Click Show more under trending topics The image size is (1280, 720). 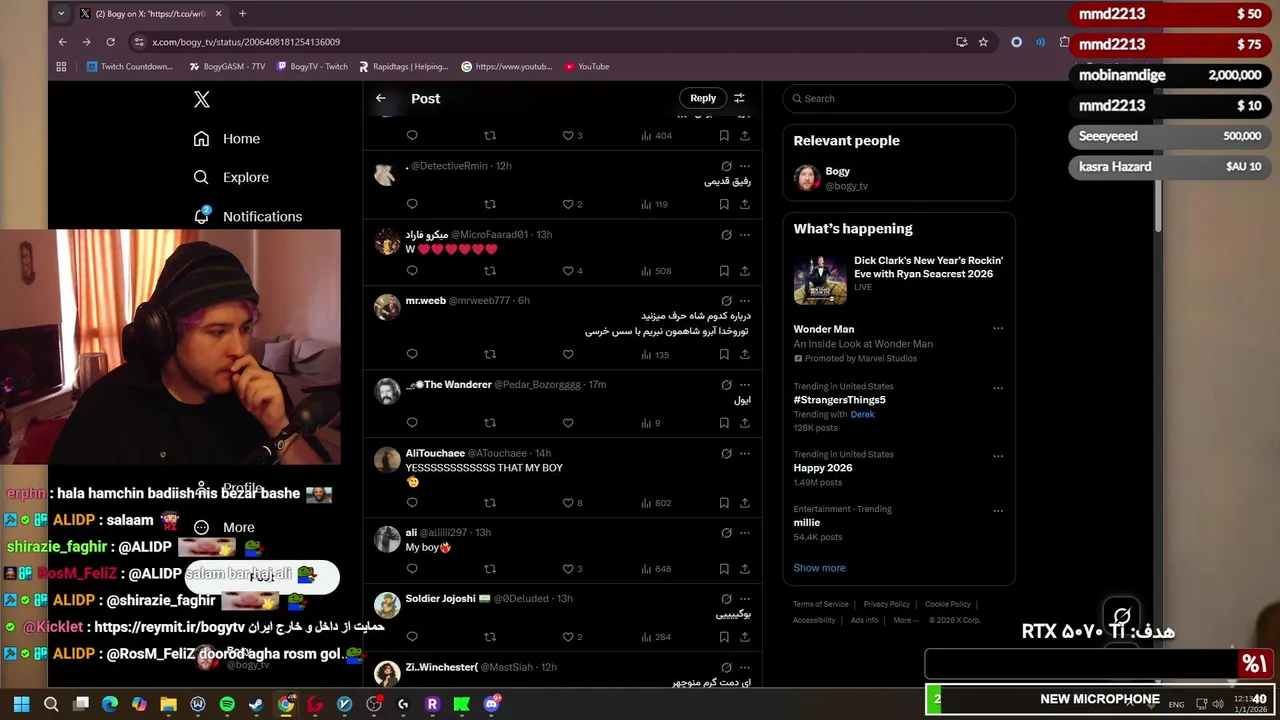point(819,568)
